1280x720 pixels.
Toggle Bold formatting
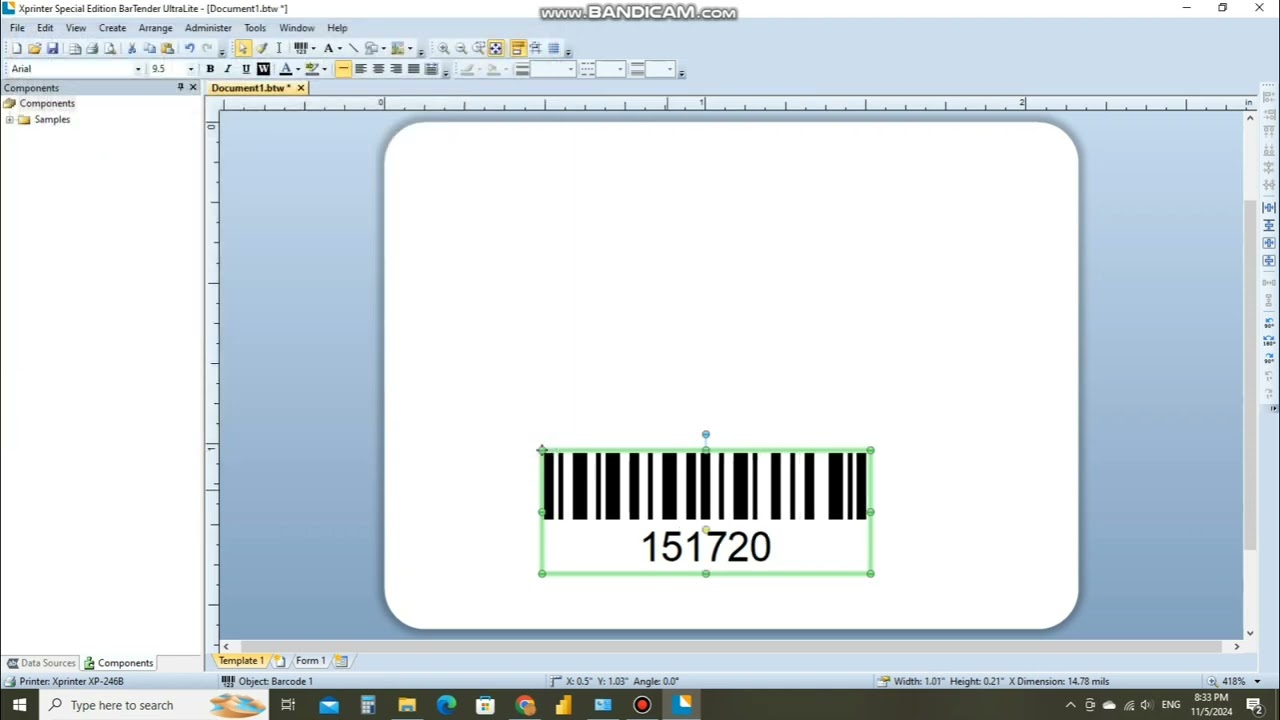(x=210, y=69)
